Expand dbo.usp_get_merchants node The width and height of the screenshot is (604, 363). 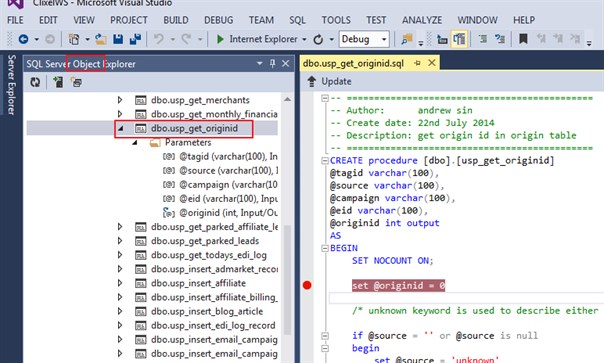point(120,100)
